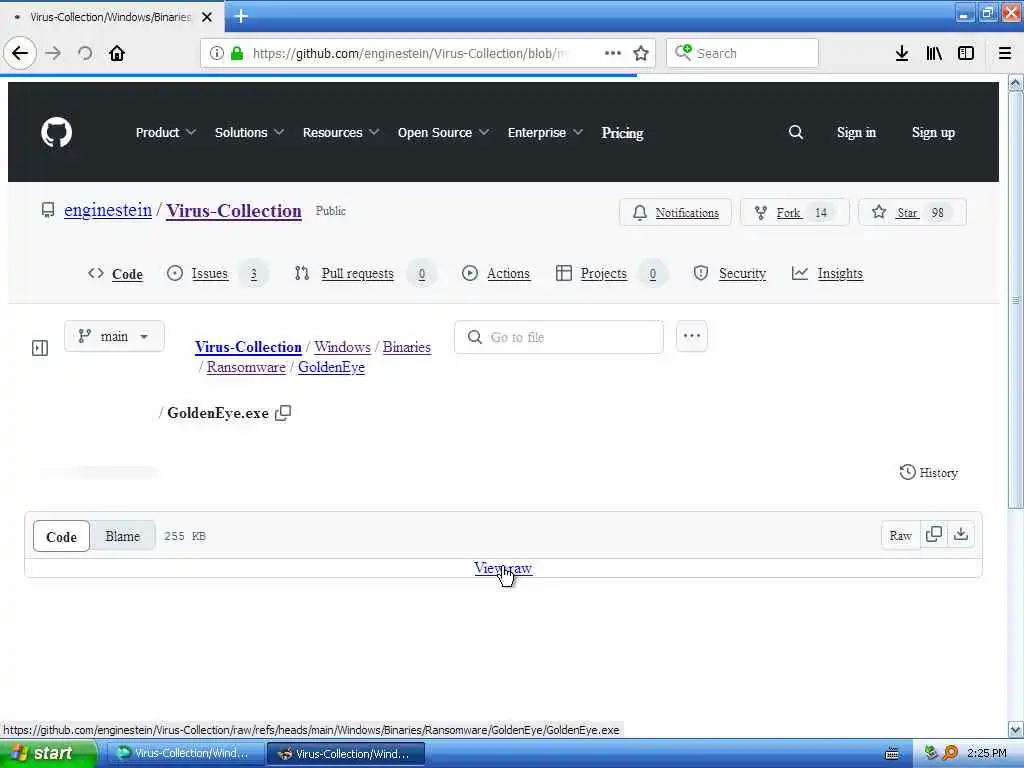
Task: Open the Pricing page
Action: (x=622, y=133)
